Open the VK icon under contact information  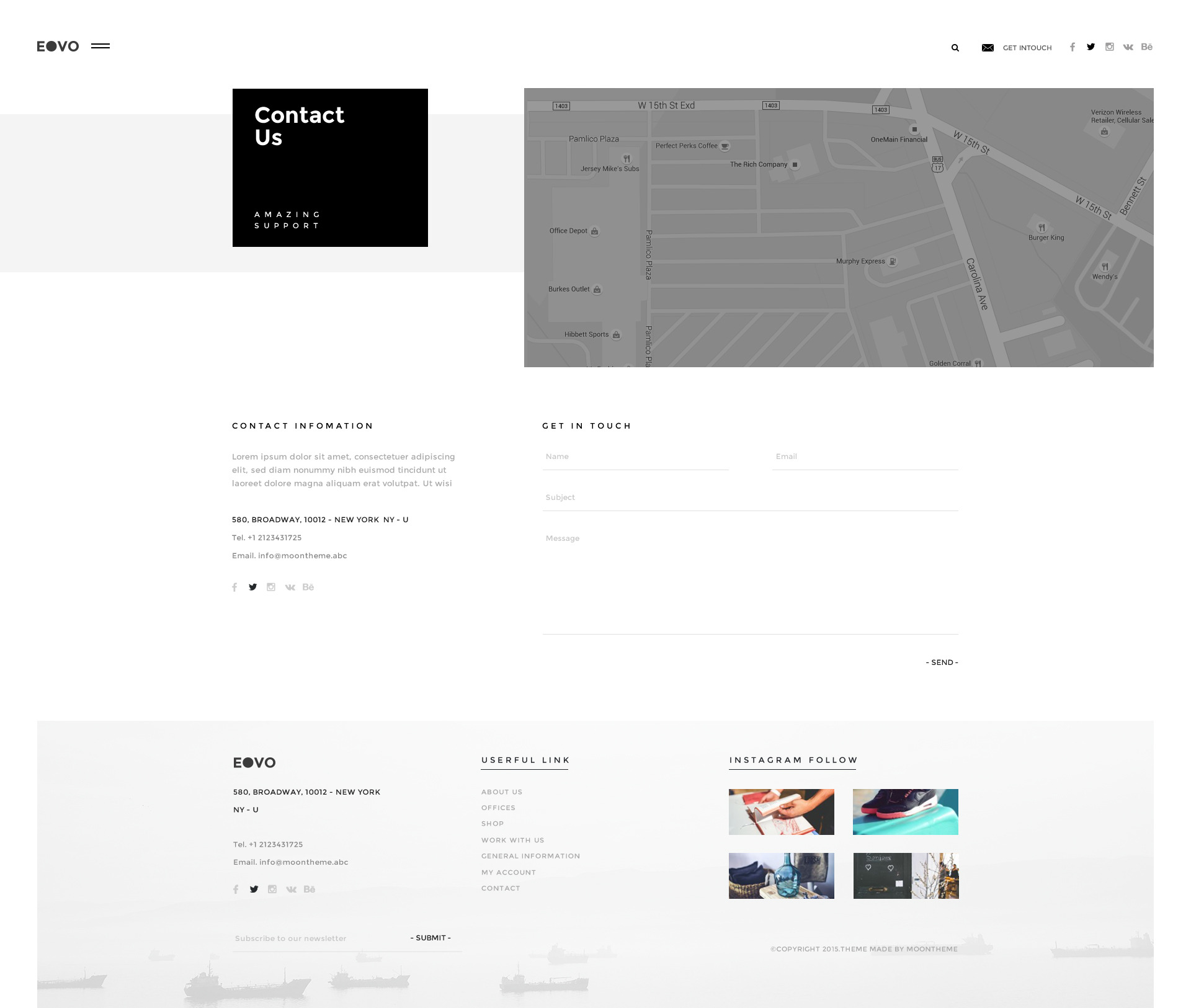coord(290,587)
